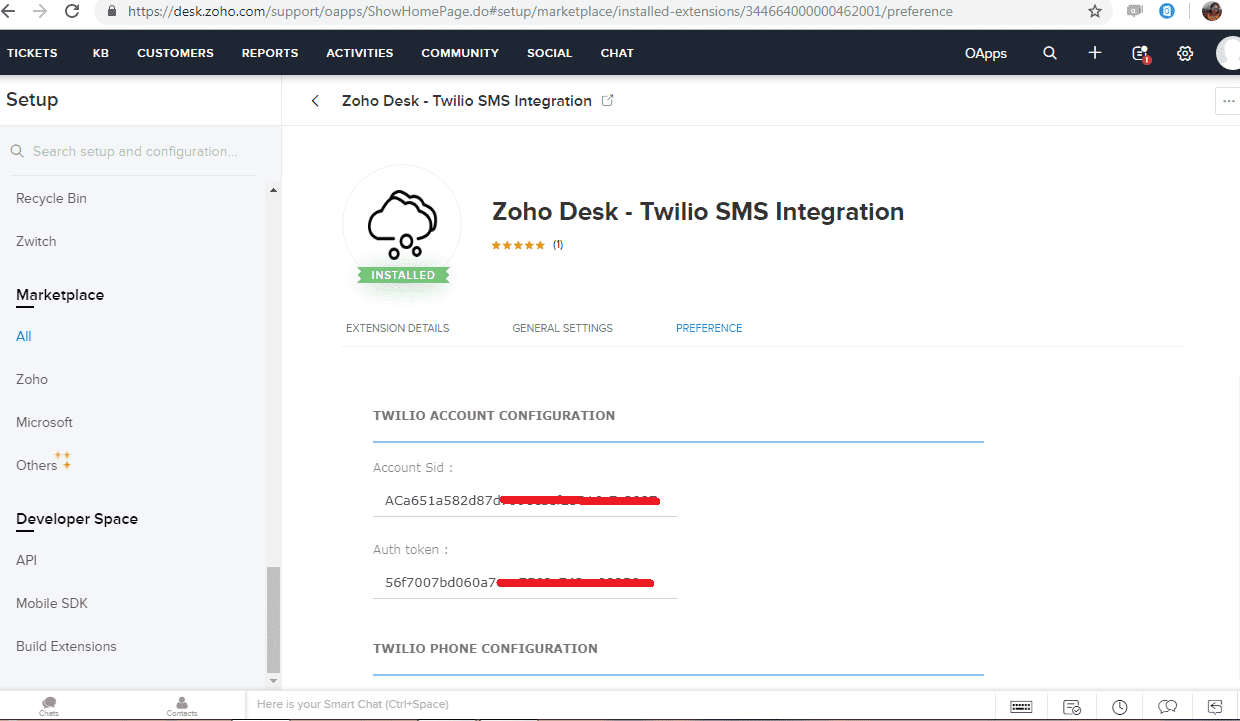Click the (1) rating count

click(x=558, y=245)
